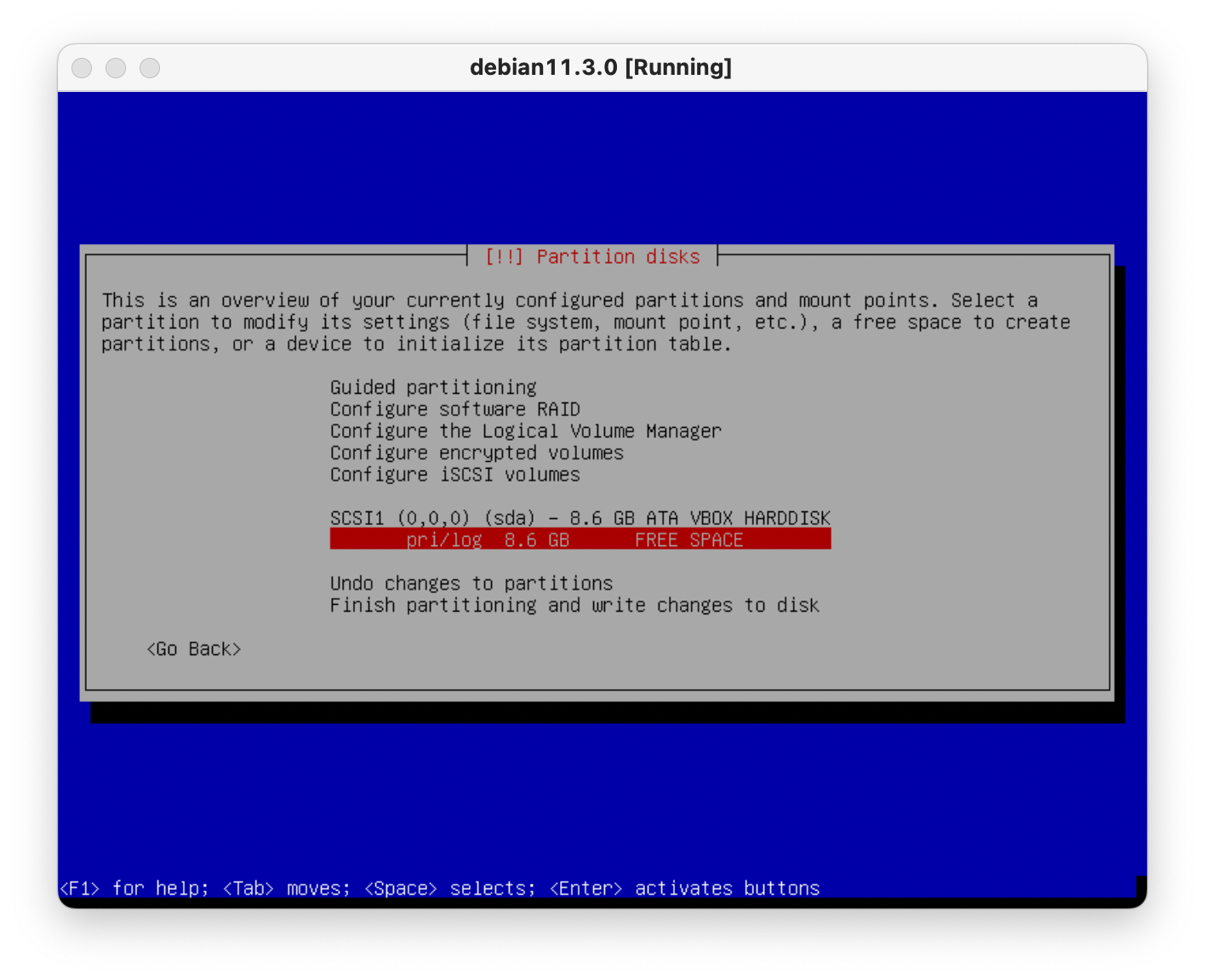Select Configure encrypted volumes entry

pyautogui.click(x=477, y=453)
